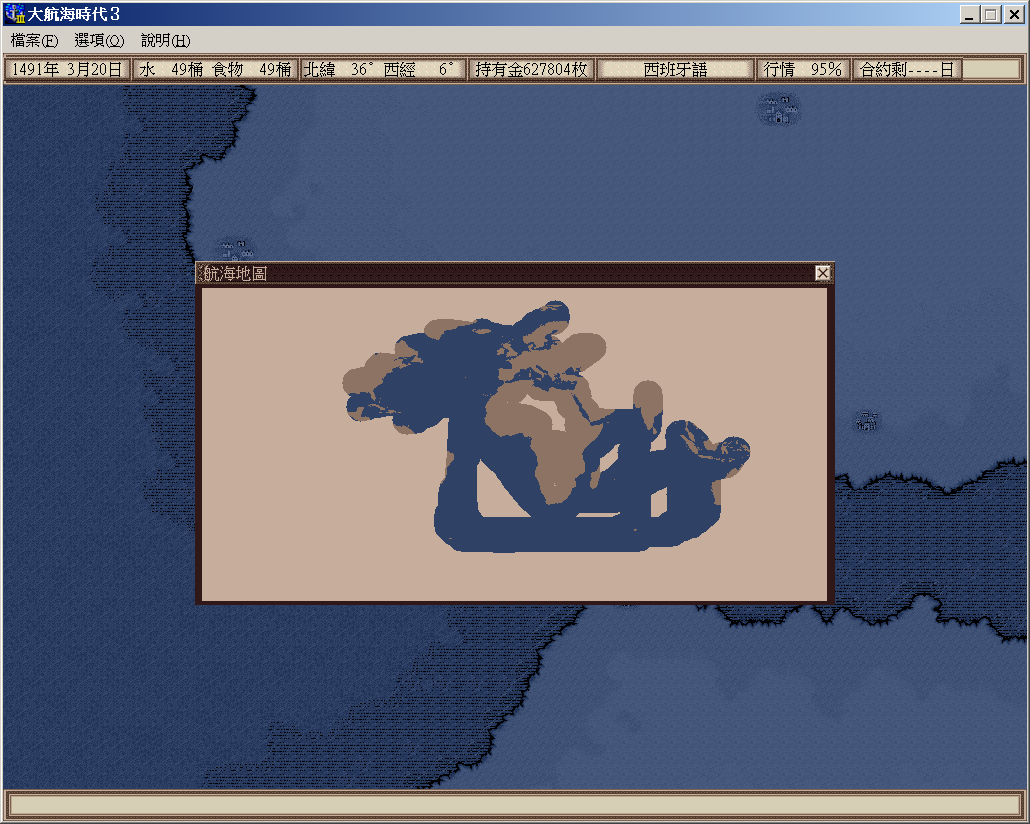Open the 檔案(F) menu

click(x=35, y=41)
